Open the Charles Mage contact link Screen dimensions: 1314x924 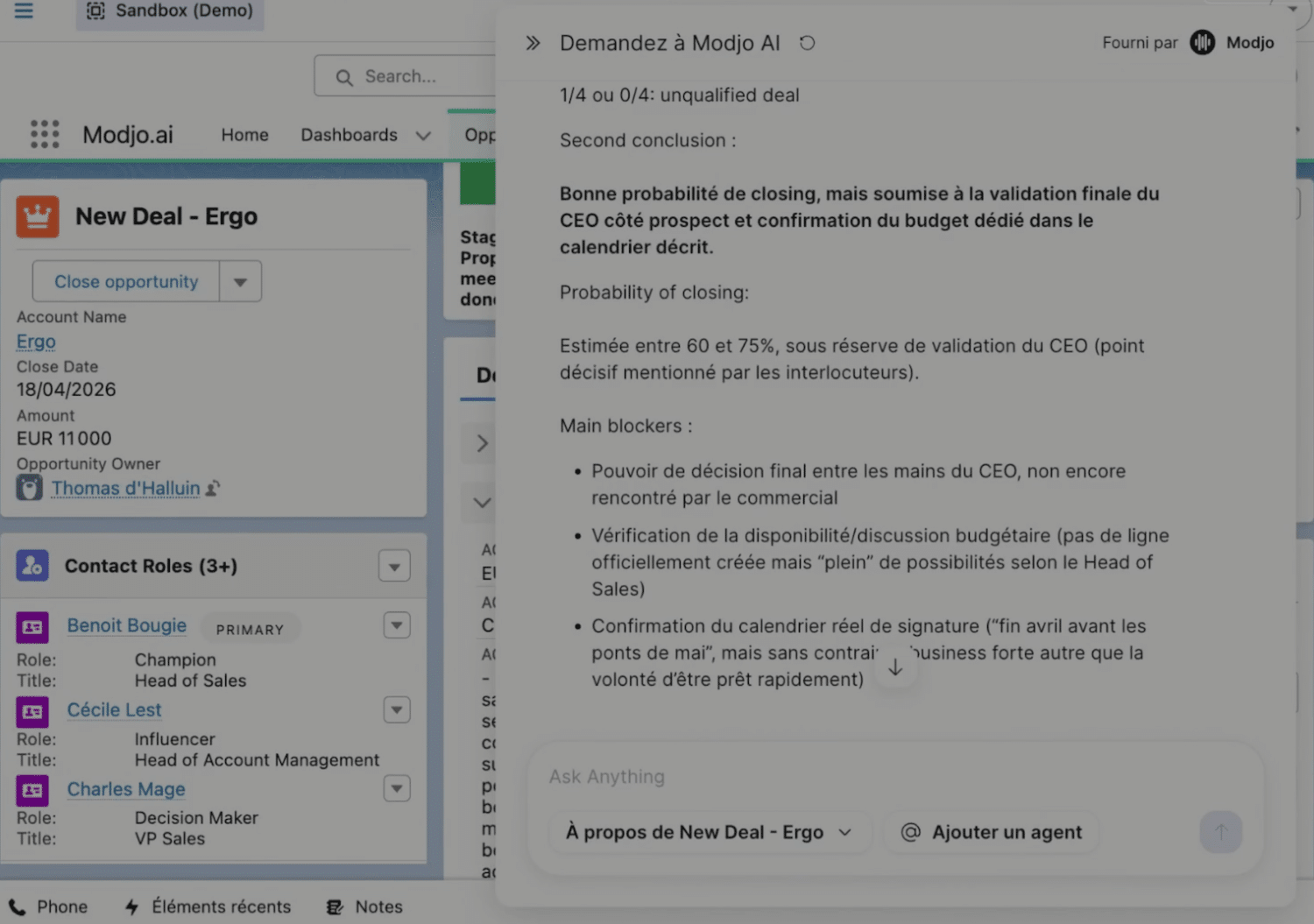tap(126, 789)
